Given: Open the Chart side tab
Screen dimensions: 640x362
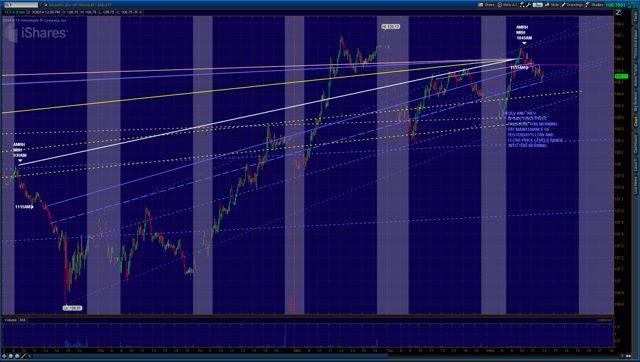Looking at the screenshot, I should coord(636,121).
